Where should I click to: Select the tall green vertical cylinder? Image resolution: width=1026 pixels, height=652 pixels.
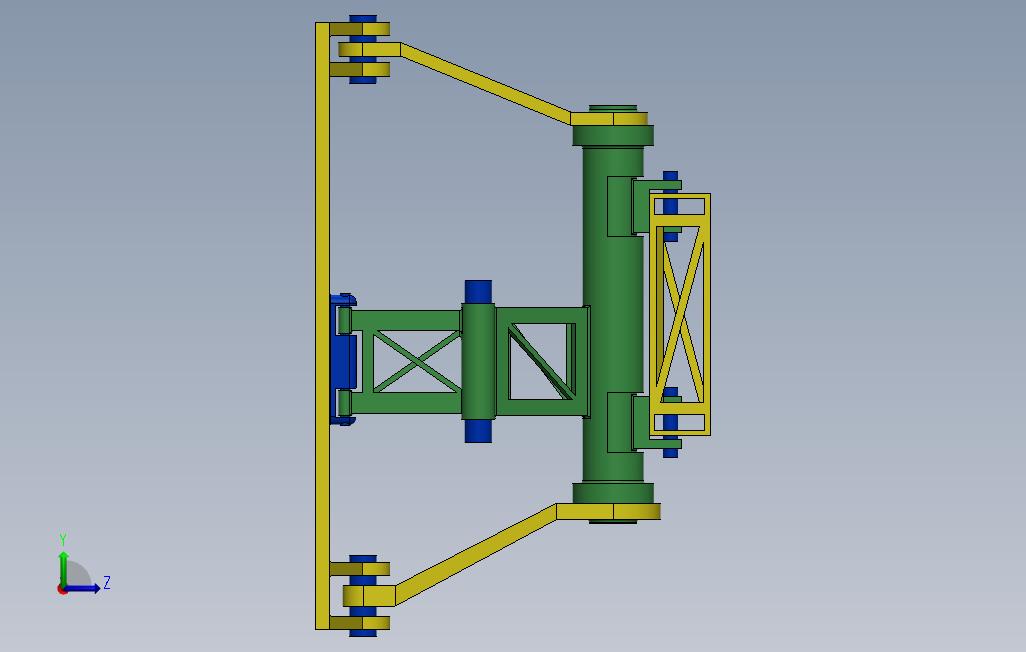(x=613, y=314)
